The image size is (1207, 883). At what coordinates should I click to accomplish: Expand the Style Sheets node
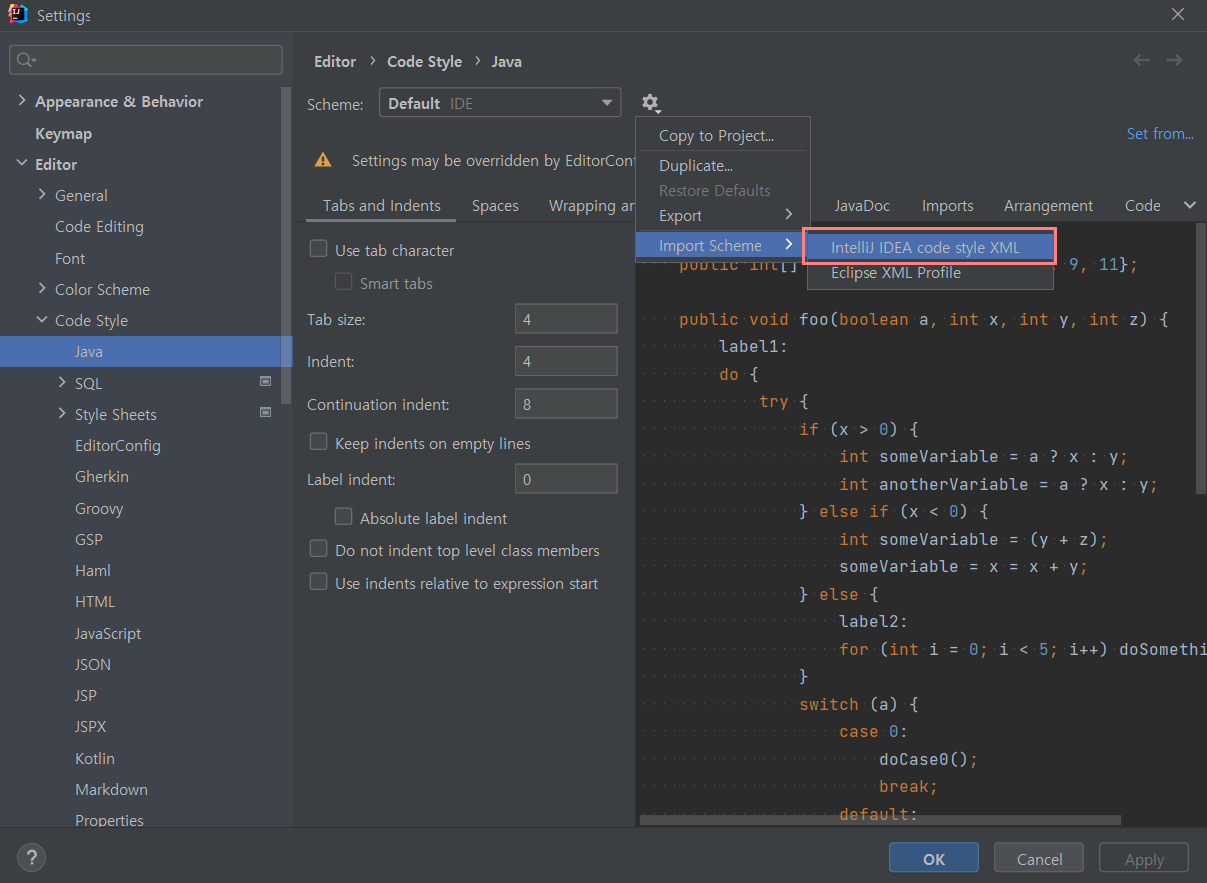[63, 414]
